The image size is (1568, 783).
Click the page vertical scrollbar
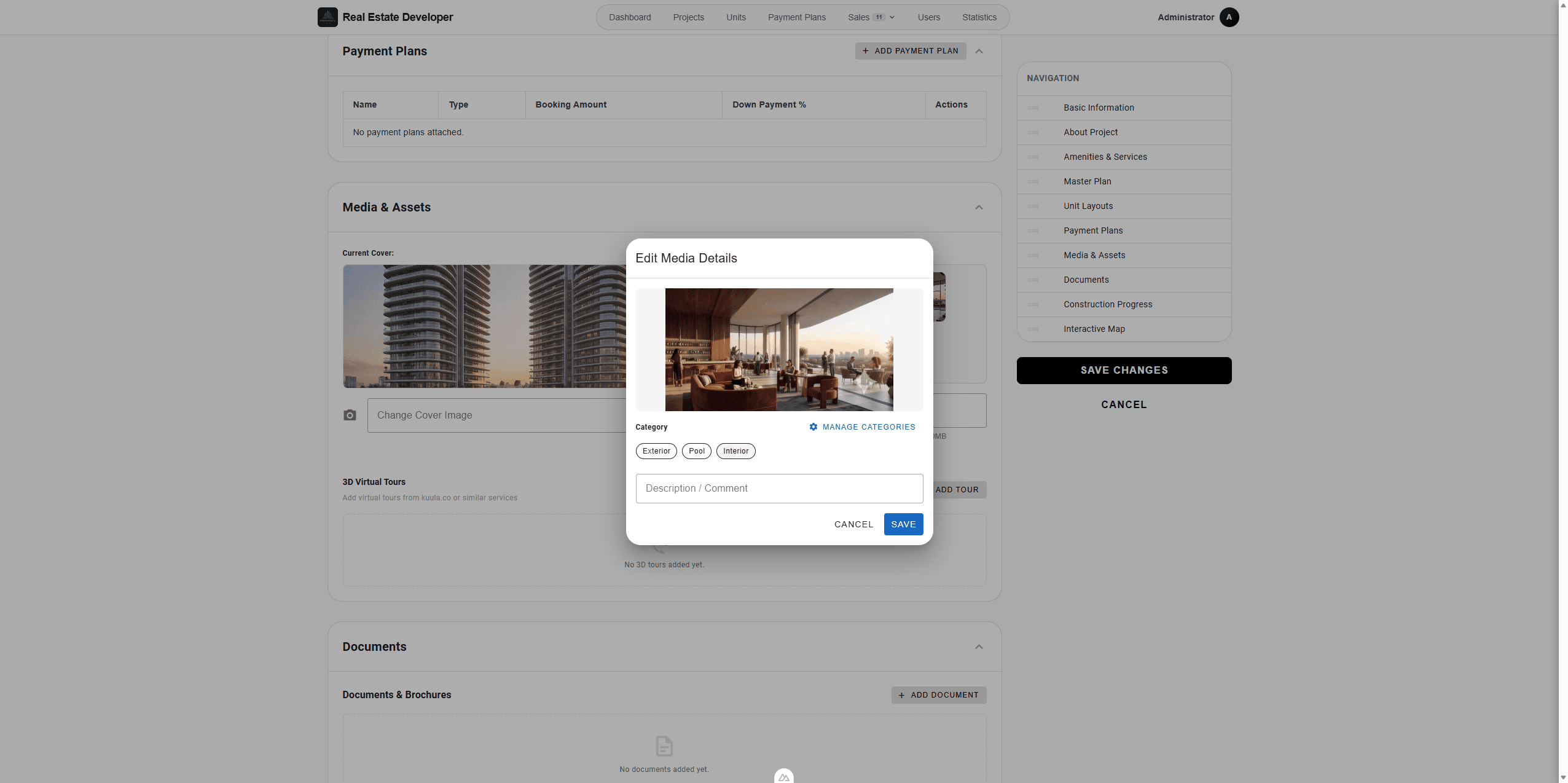pos(1563,391)
